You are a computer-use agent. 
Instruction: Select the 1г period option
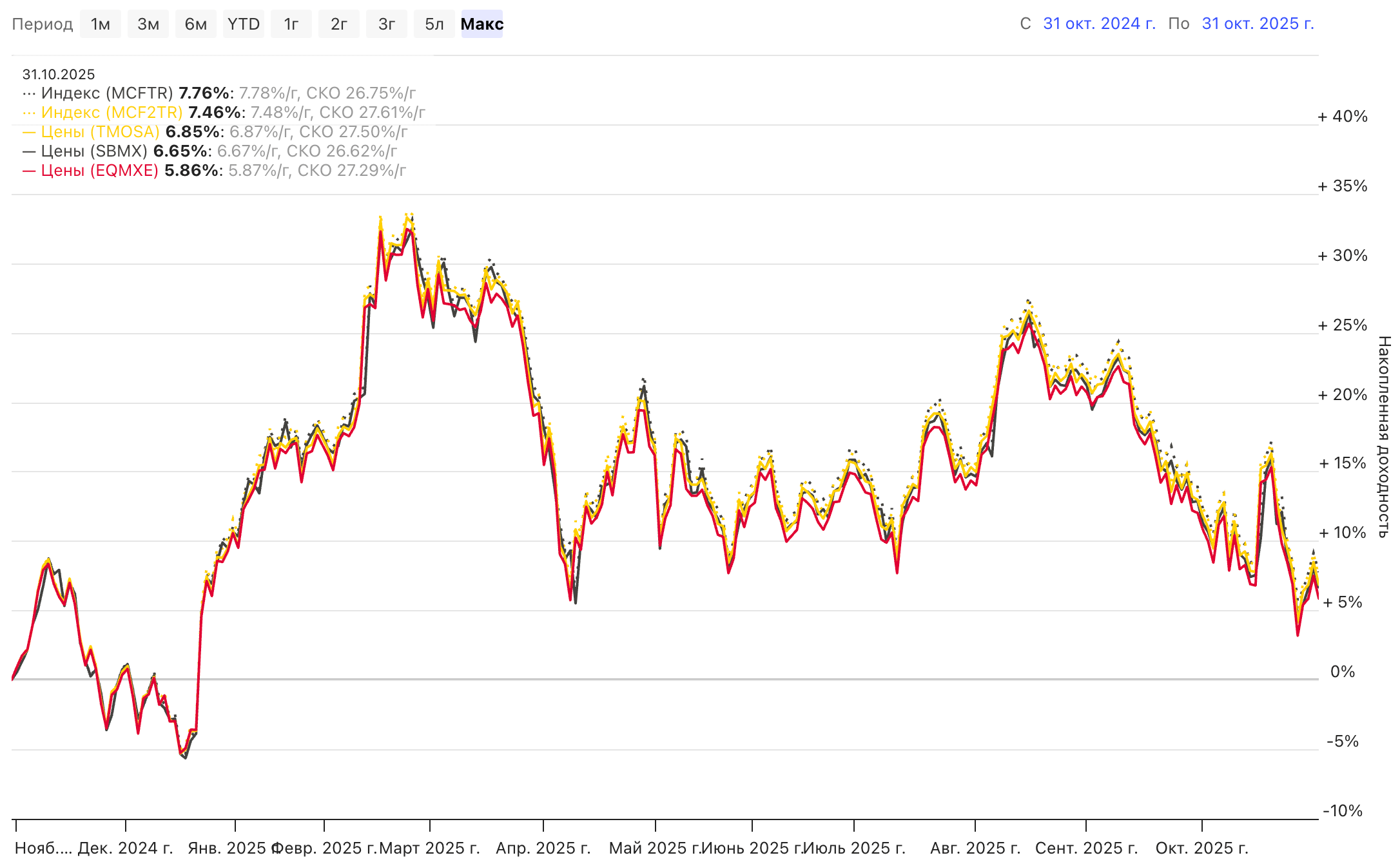[x=291, y=24]
